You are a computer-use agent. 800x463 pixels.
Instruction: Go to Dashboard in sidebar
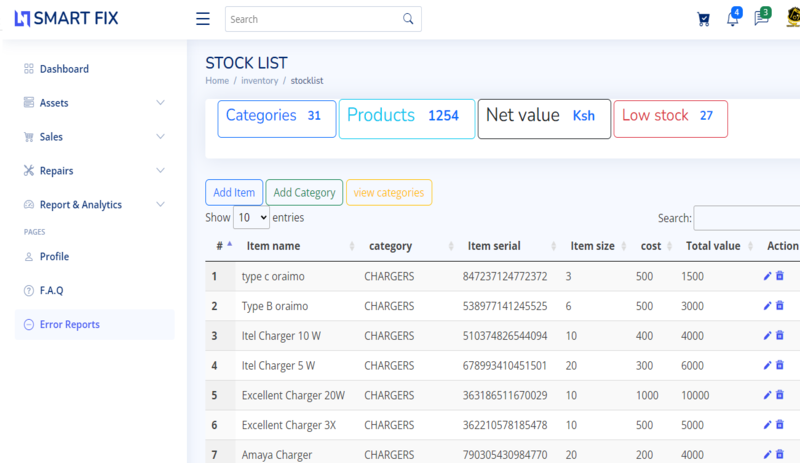[64, 69]
